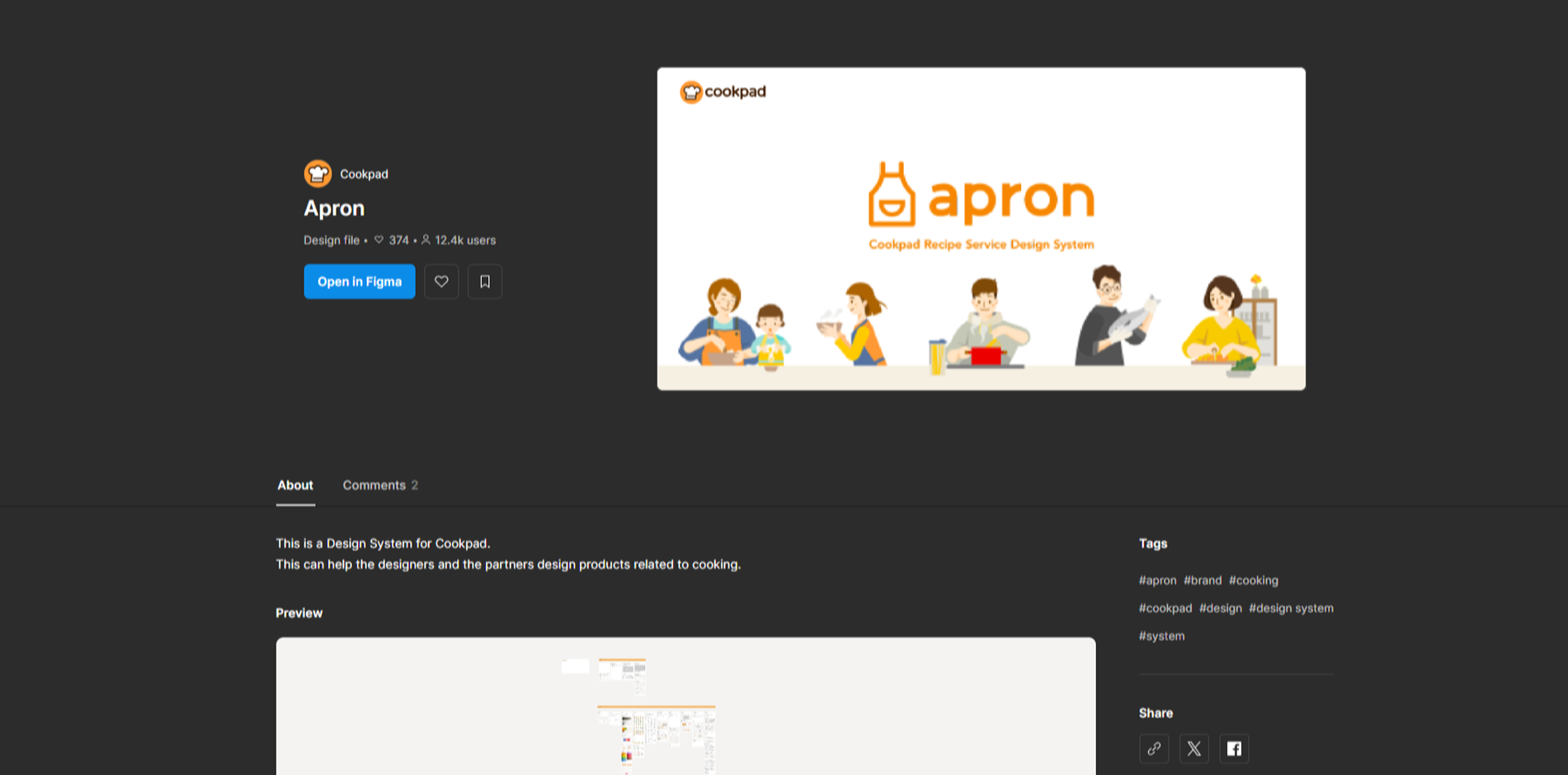Image resolution: width=1568 pixels, height=775 pixels.
Task: Click the description line about designers and partners
Action: 508,565
